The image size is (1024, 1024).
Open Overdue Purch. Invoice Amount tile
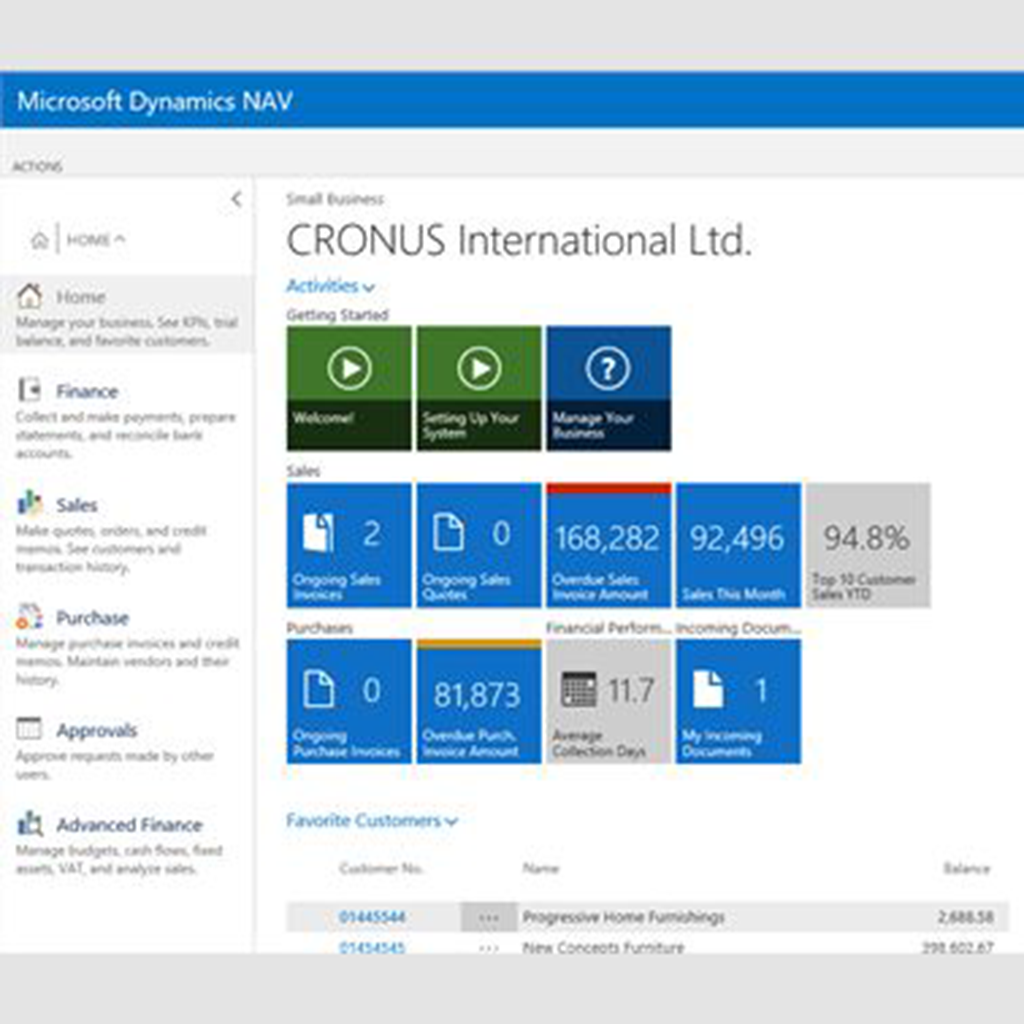(479, 701)
